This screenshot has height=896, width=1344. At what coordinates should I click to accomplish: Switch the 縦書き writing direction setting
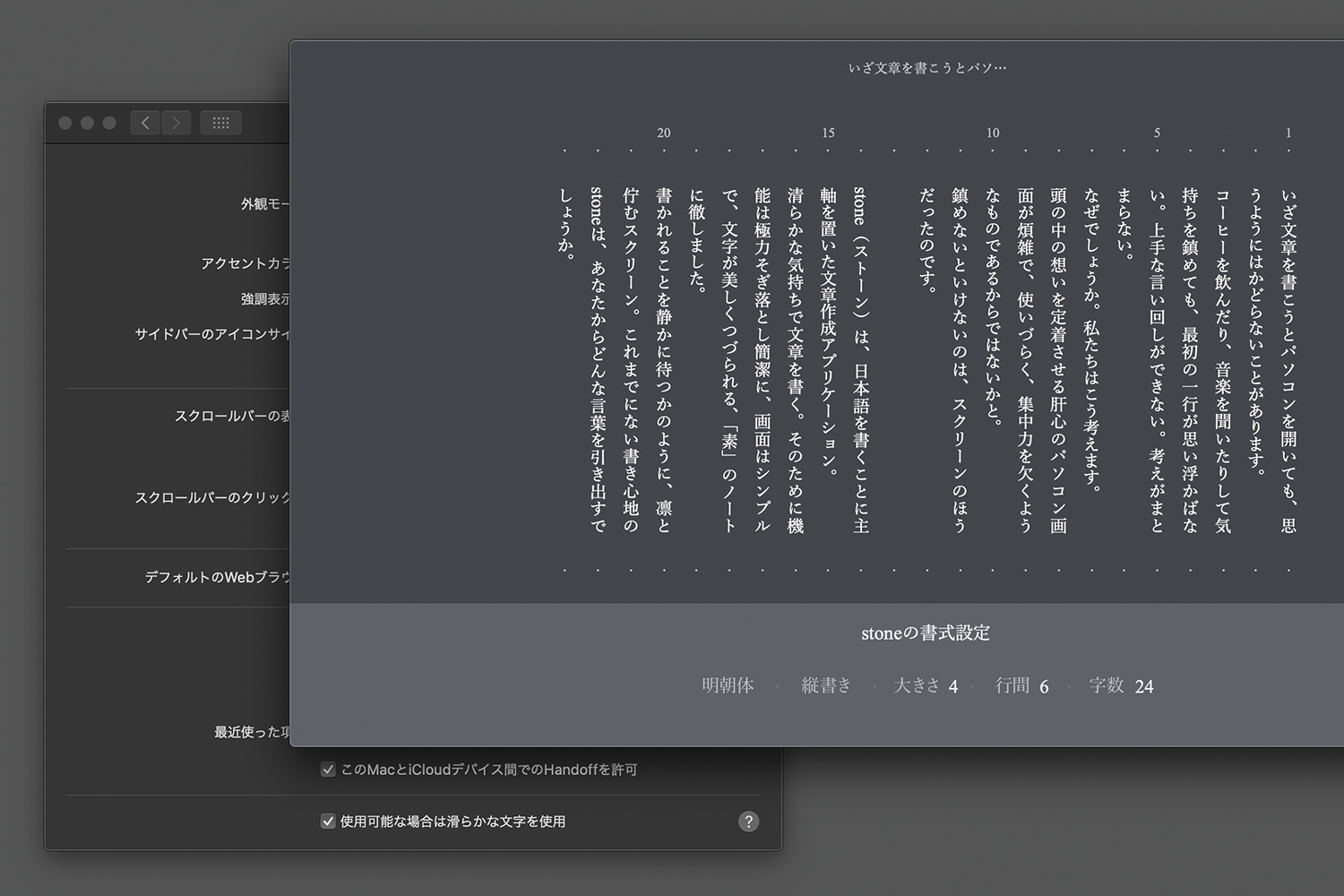[825, 685]
